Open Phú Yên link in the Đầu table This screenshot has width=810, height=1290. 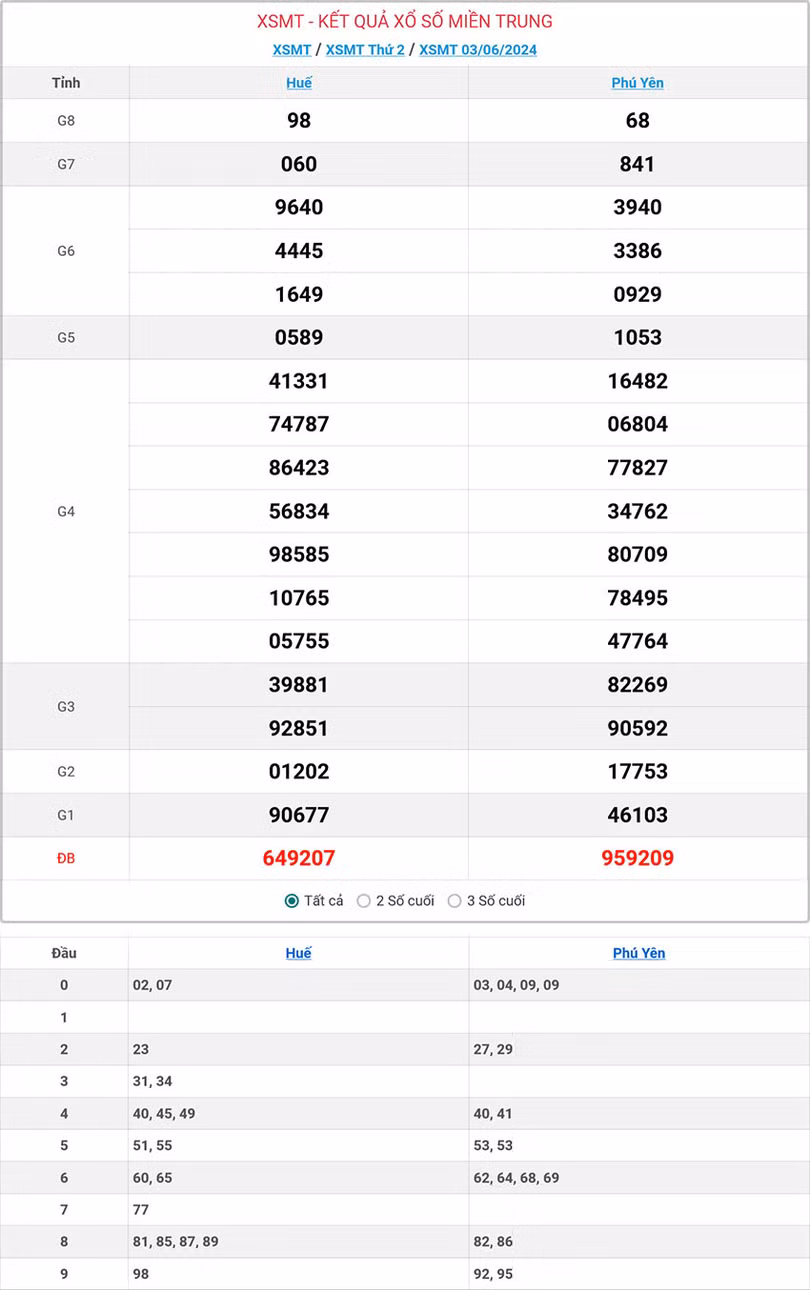637,952
